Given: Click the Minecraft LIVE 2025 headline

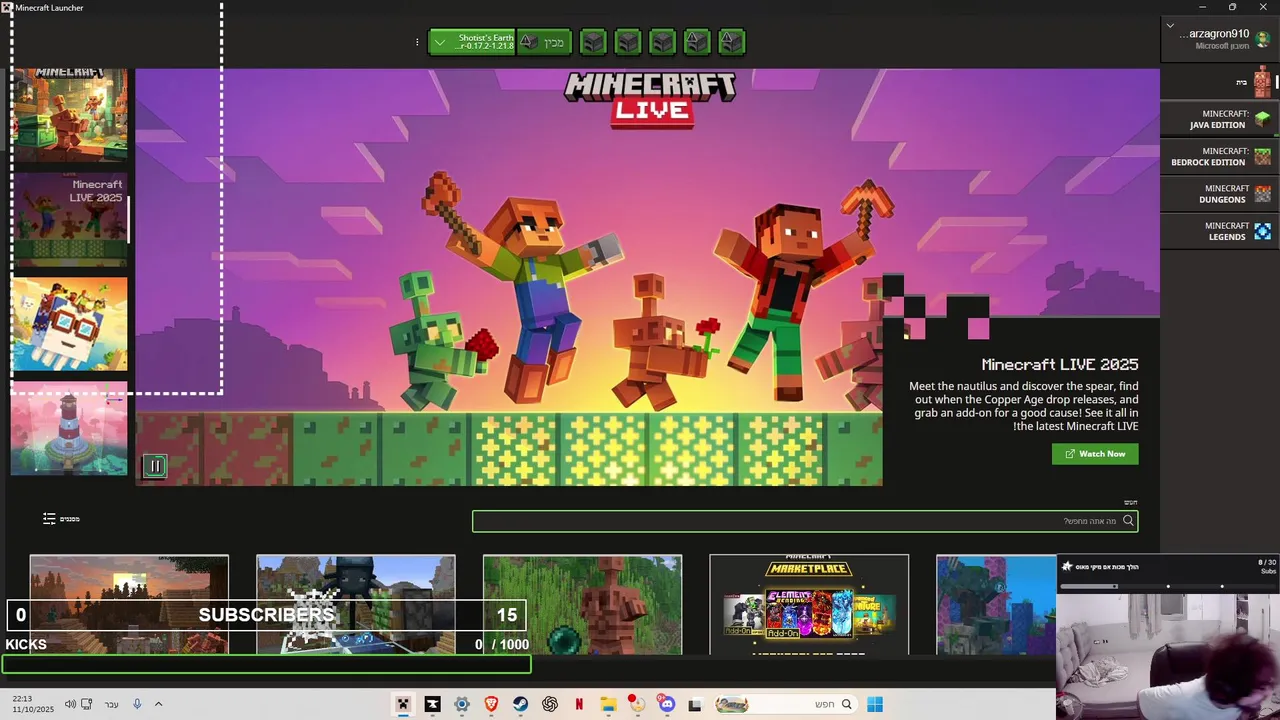Looking at the screenshot, I should [1059, 365].
